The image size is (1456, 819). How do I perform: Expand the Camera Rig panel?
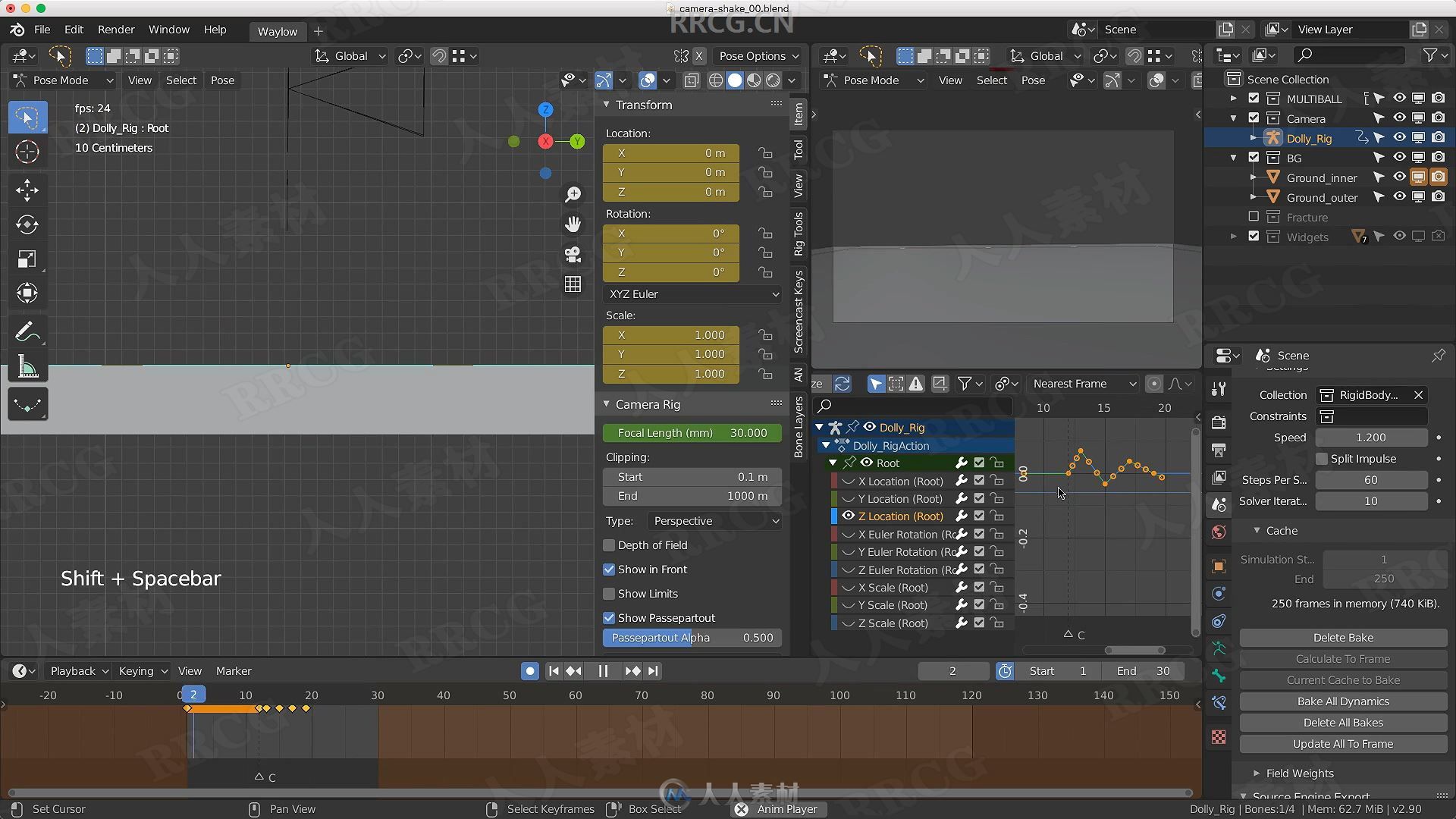[x=608, y=404]
